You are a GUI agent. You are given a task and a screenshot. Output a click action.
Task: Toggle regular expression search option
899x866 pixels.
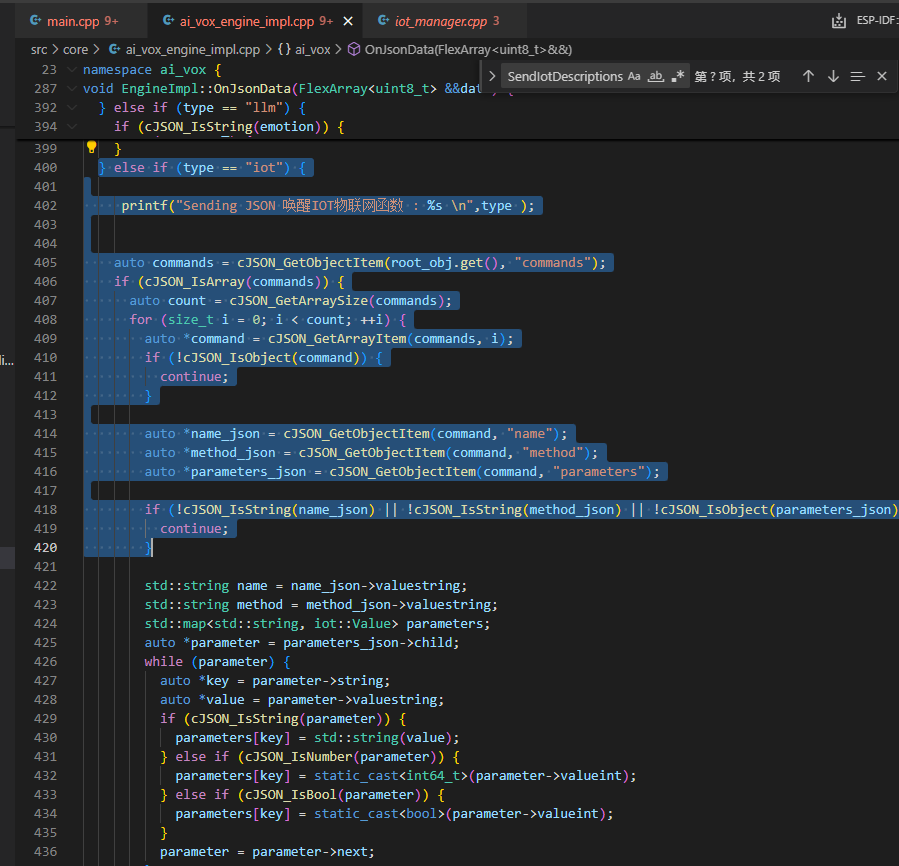pyautogui.click(x=678, y=76)
